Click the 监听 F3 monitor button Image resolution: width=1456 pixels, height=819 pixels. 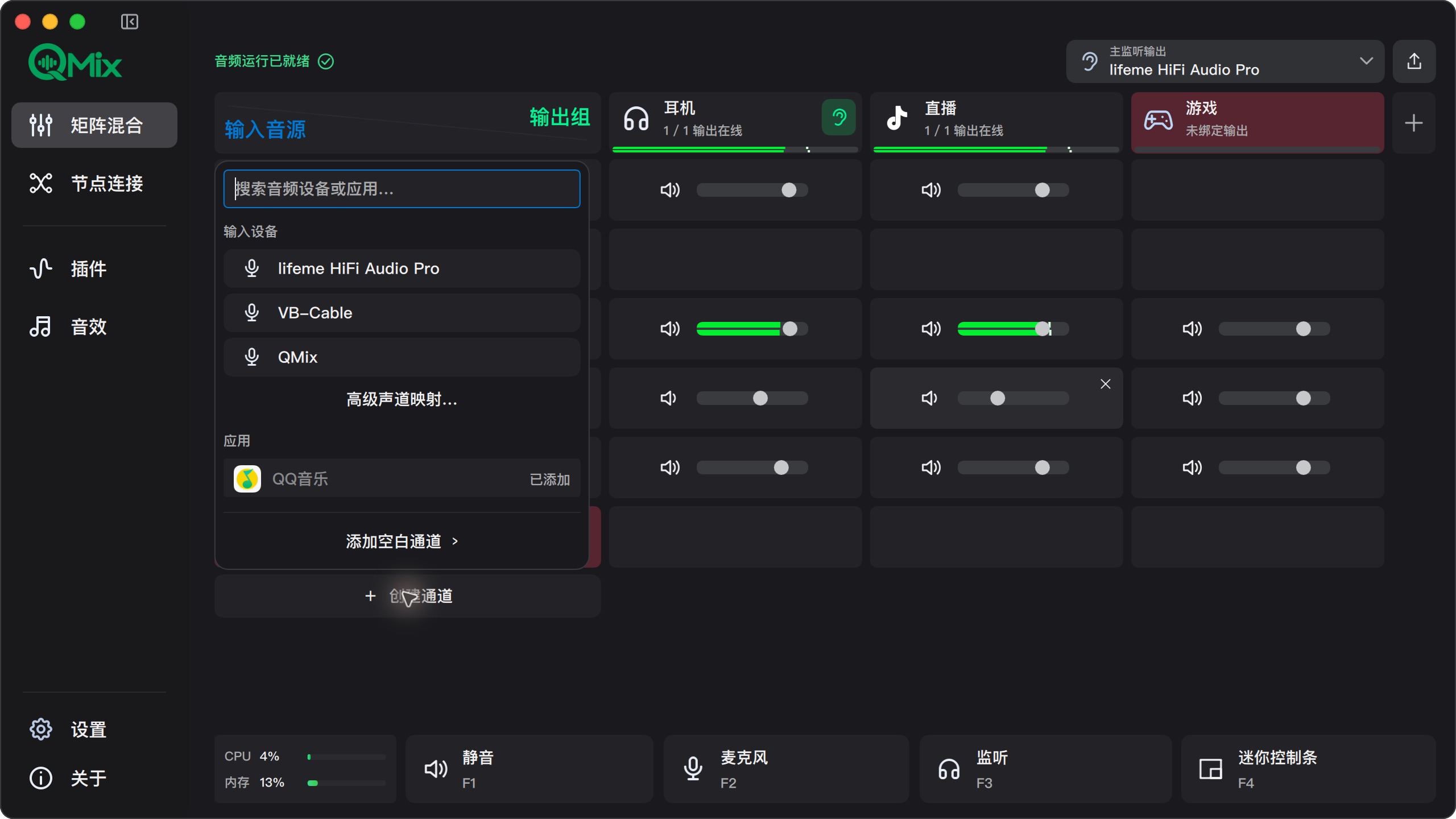1045,769
